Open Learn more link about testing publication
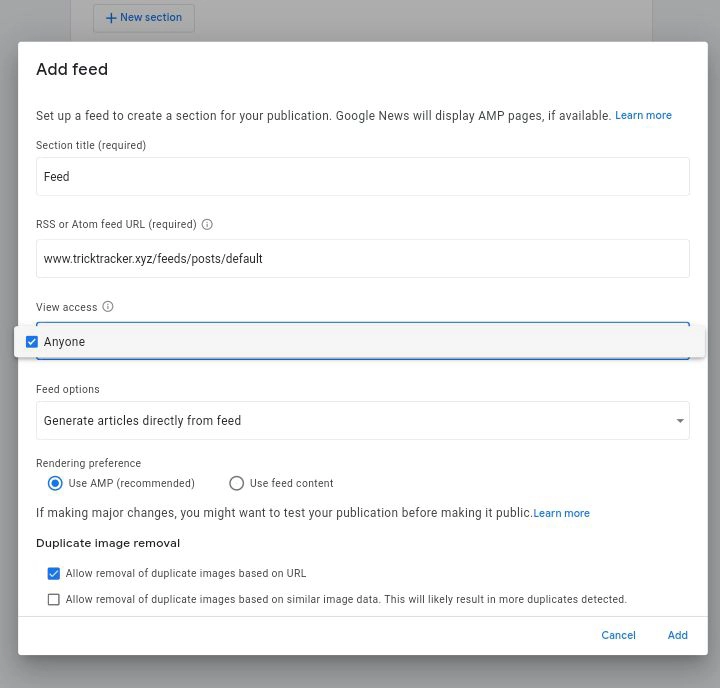The image size is (720, 688). click(x=561, y=513)
